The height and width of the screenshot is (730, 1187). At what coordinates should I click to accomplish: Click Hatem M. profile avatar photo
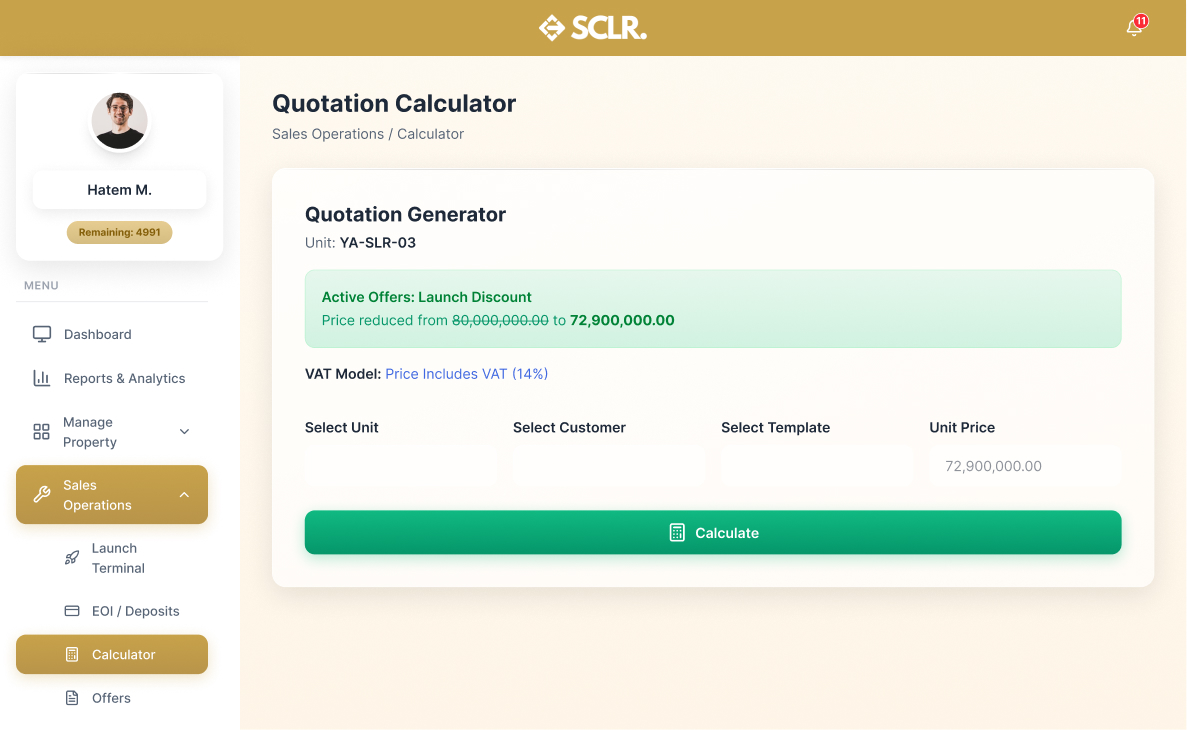tap(120, 121)
